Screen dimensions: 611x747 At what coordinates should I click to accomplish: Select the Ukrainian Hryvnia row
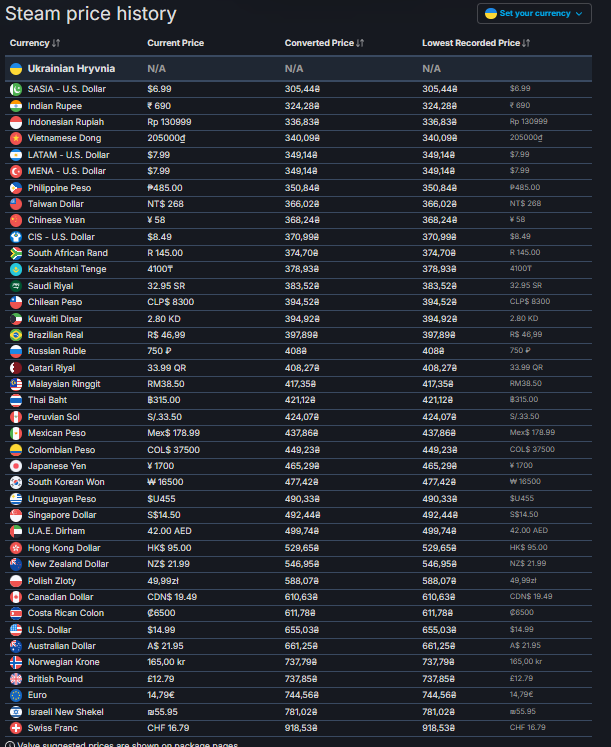(299, 69)
